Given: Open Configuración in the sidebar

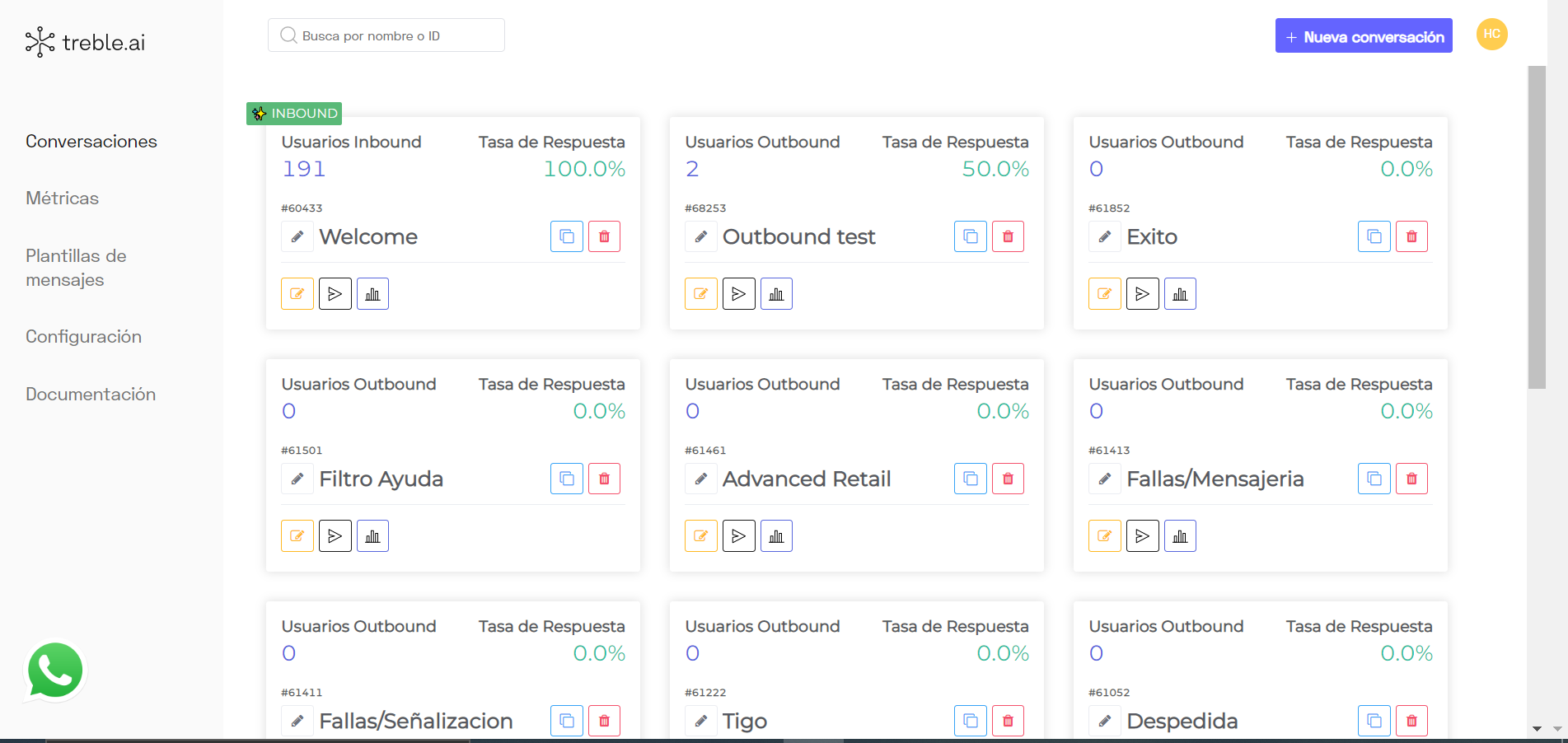Looking at the screenshot, I should pyautogui.click(x=83, y=337).
